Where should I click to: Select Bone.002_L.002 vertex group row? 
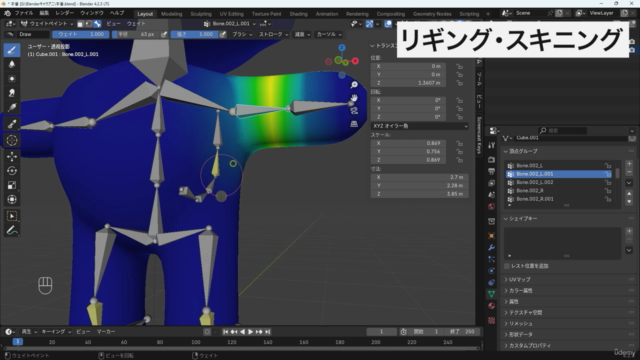559,182
